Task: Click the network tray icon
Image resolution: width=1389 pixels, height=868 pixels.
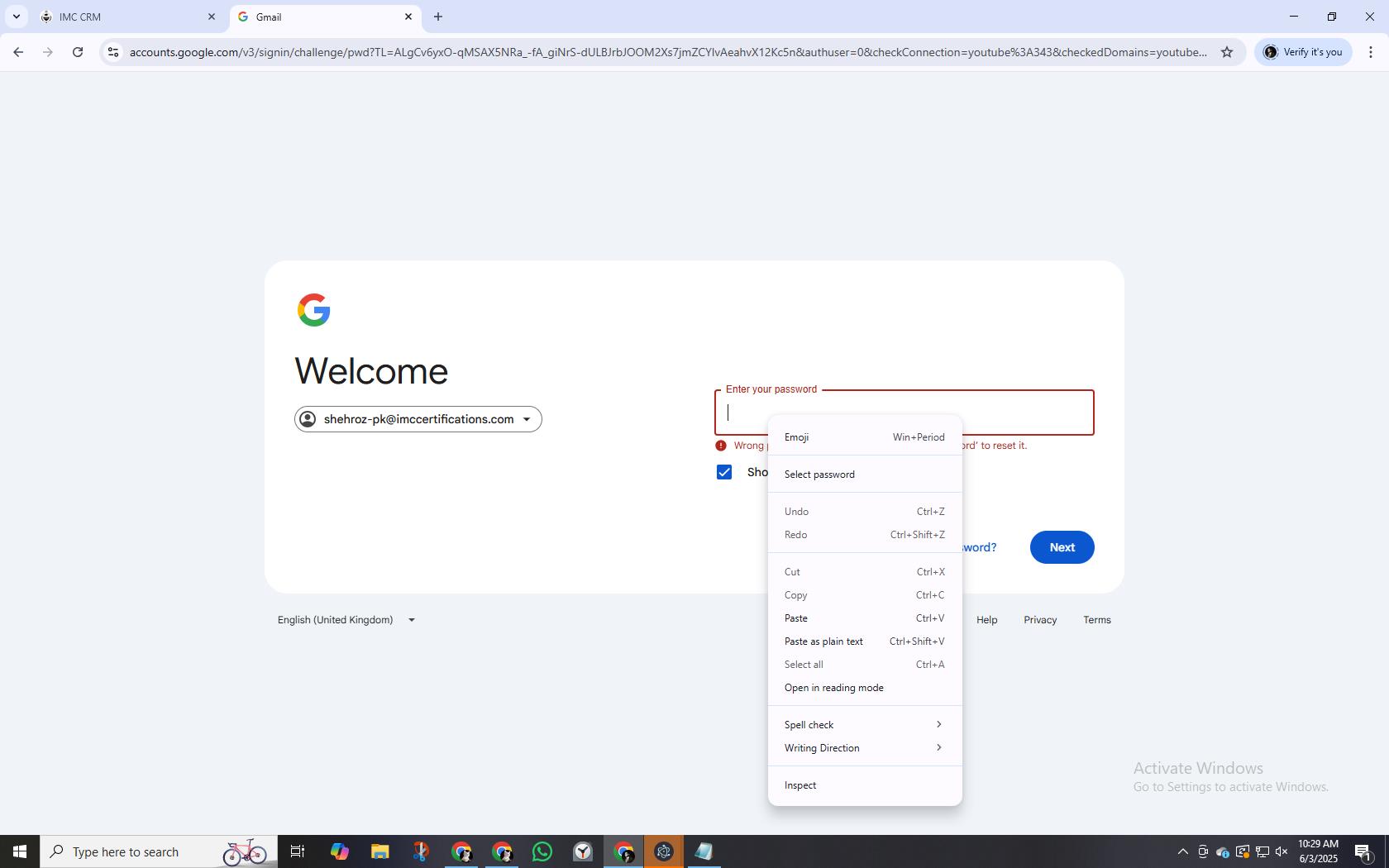Action: pyautogui.click(x=1262, y=851)
